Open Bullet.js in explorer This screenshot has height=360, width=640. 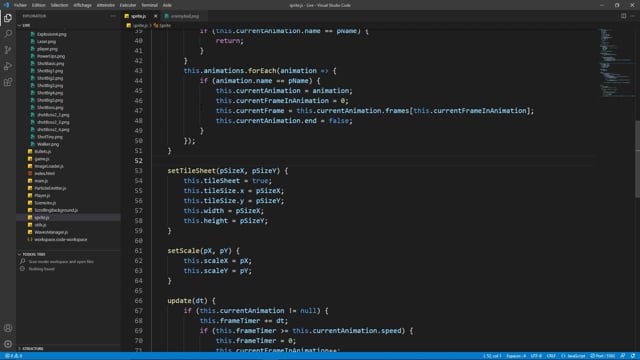(x=43, y=151)
